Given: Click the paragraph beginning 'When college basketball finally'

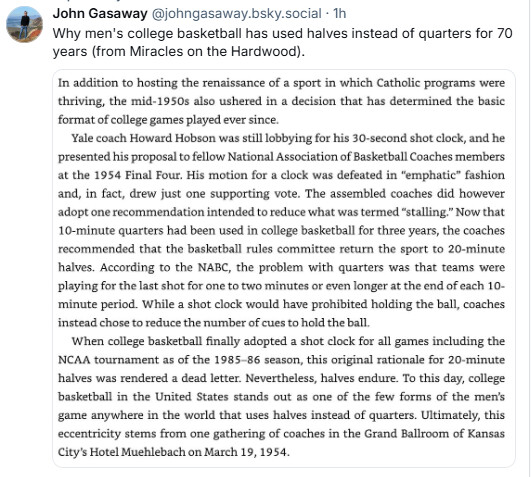Looking at the screenshot, I should tap(281, 396).
